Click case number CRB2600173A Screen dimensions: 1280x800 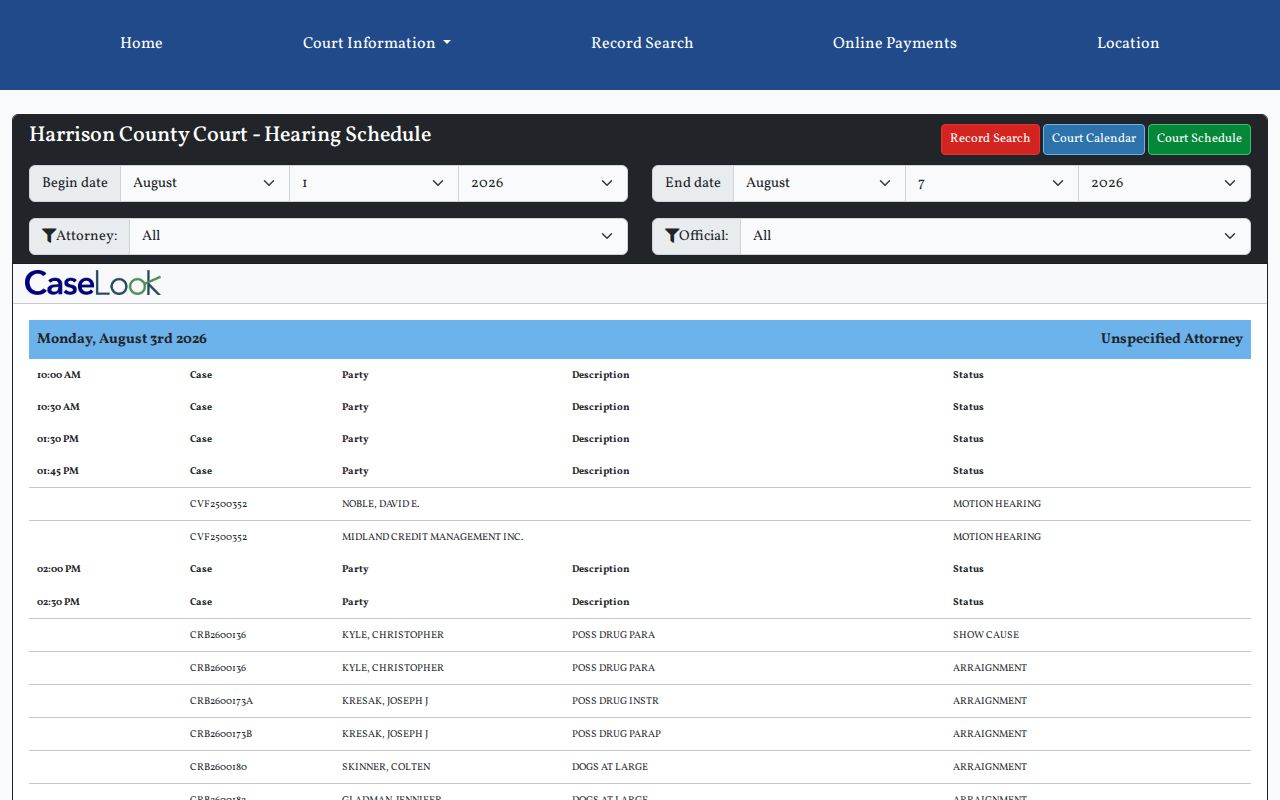pyautogui.click(x=221, y=701)
